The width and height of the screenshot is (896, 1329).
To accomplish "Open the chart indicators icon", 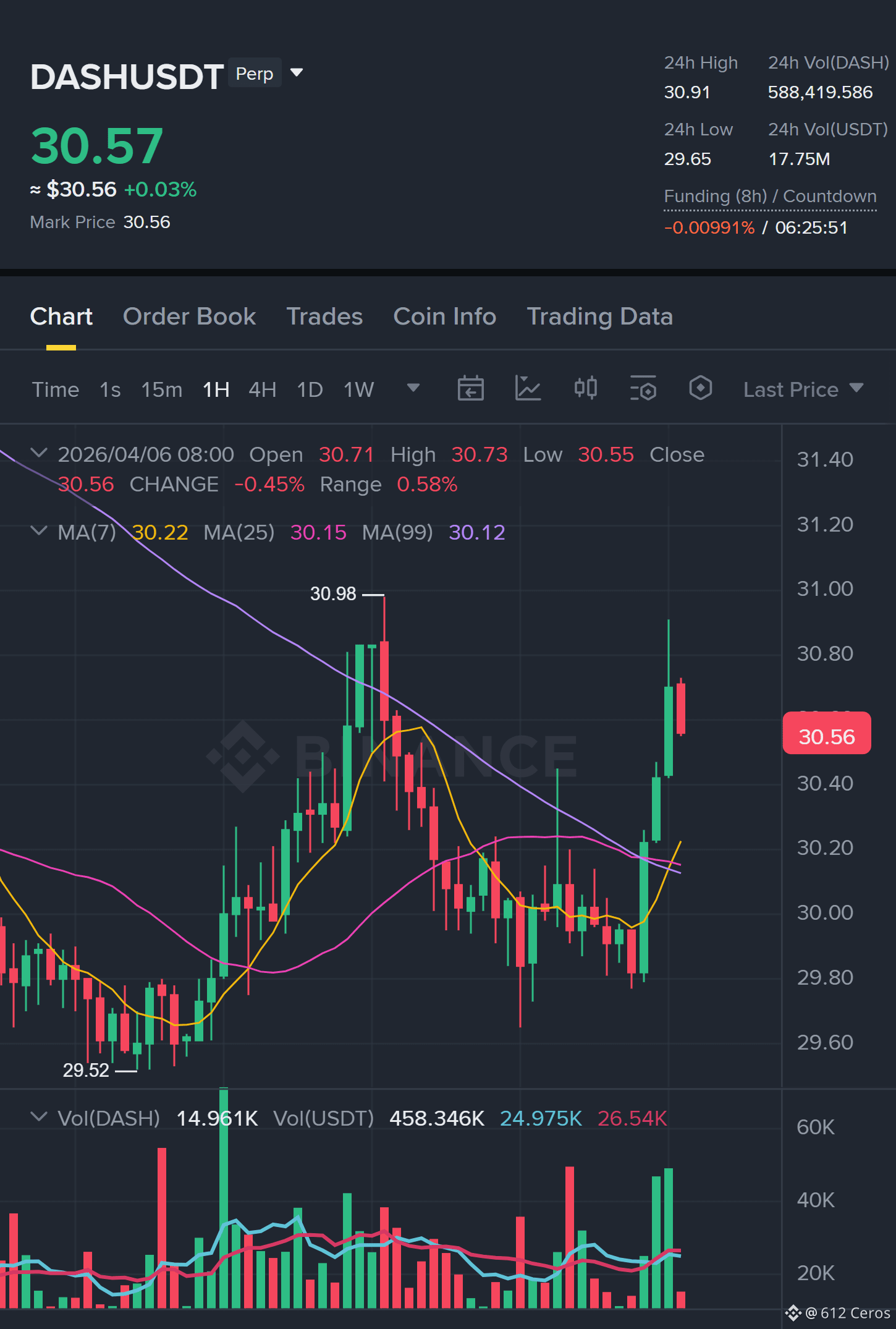I will pos(528,389).
